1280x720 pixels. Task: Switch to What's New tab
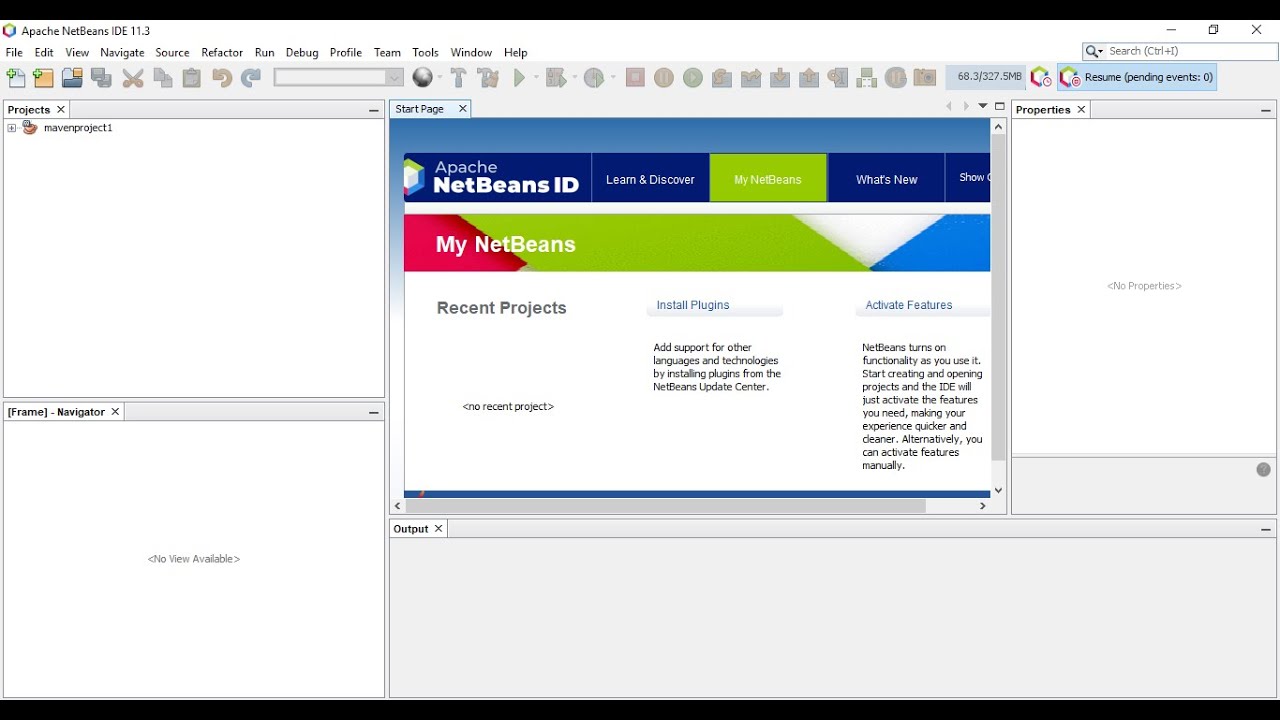(886, 180)
